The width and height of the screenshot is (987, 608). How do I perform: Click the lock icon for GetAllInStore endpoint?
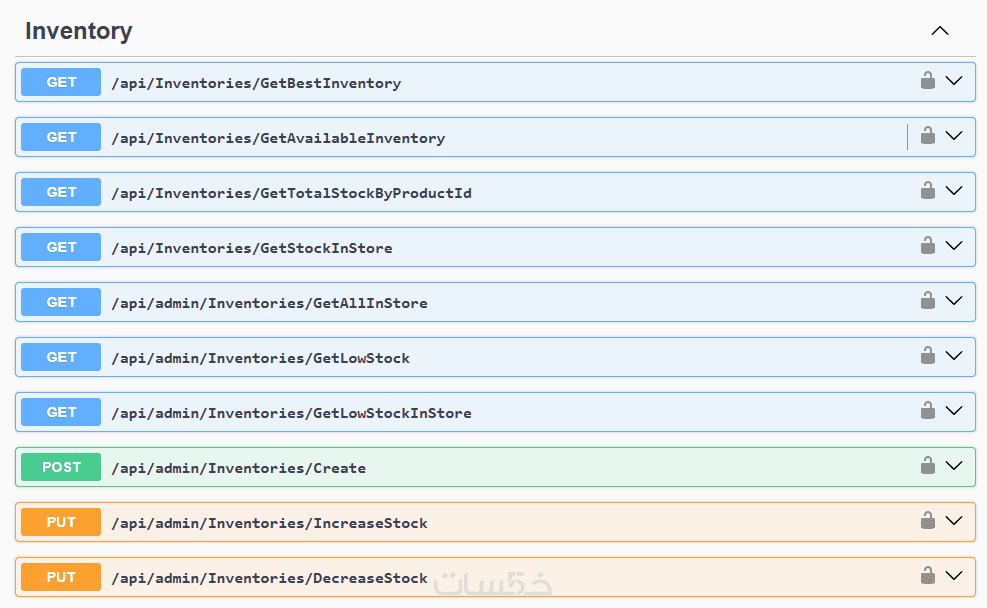click(x=928, y=301)
